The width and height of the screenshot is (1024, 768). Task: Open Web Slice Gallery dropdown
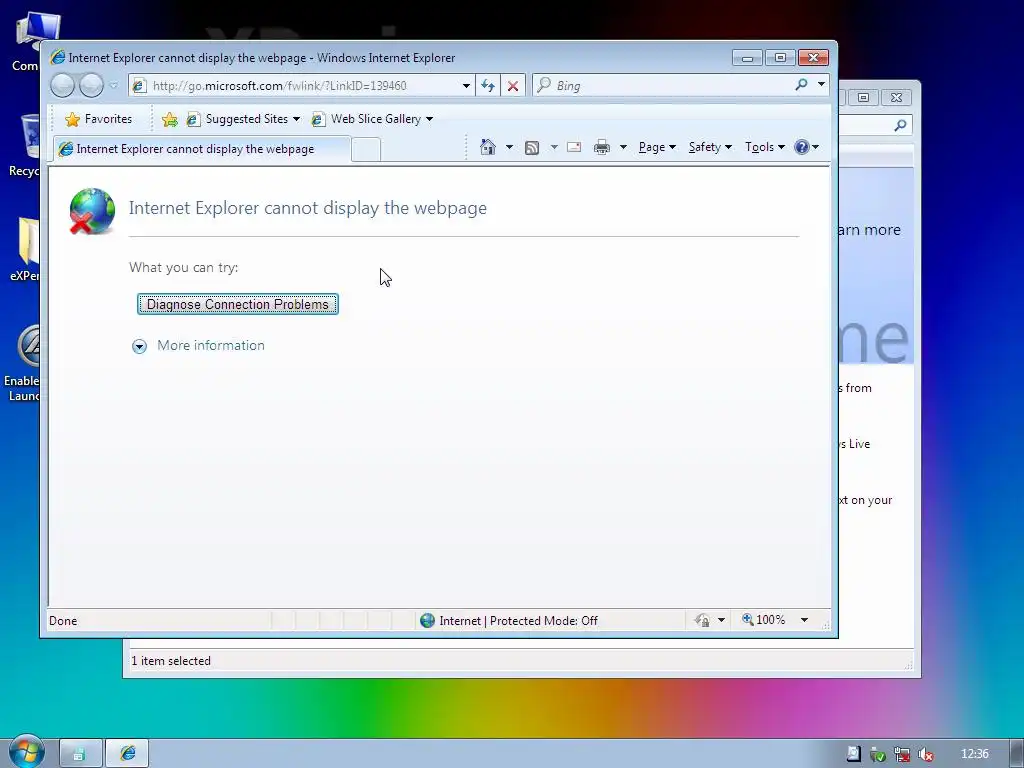pyautogui.click(x=429, y=119)
